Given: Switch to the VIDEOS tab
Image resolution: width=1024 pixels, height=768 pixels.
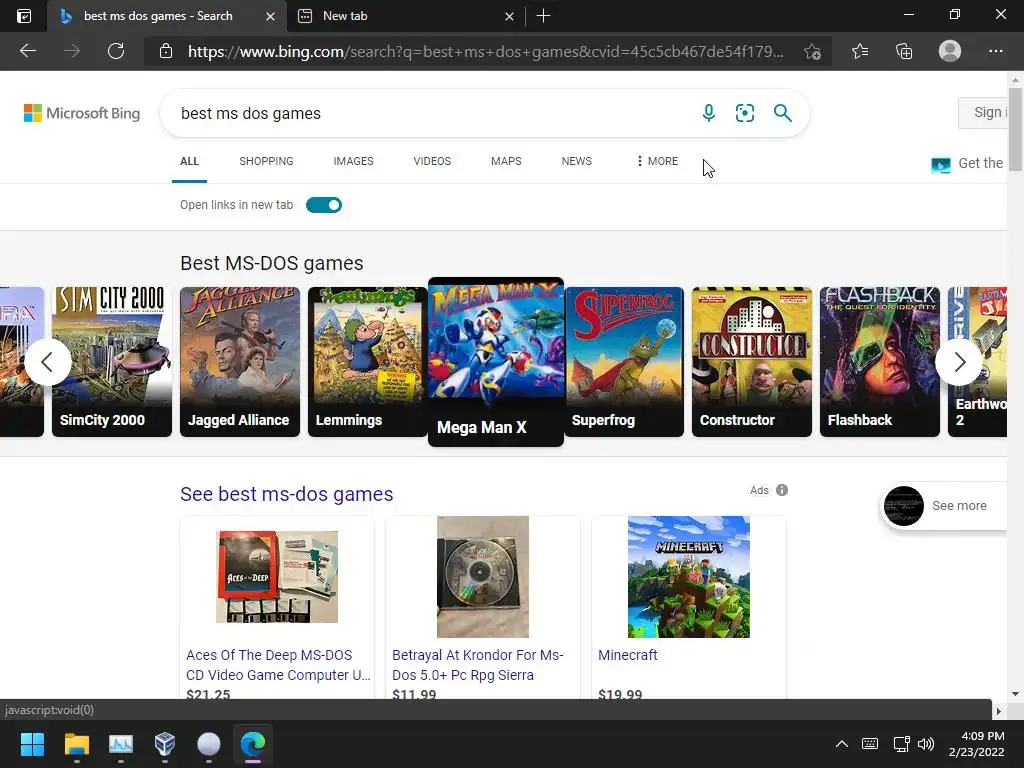Looking at the screenshot, I should (x=432, y=161).
